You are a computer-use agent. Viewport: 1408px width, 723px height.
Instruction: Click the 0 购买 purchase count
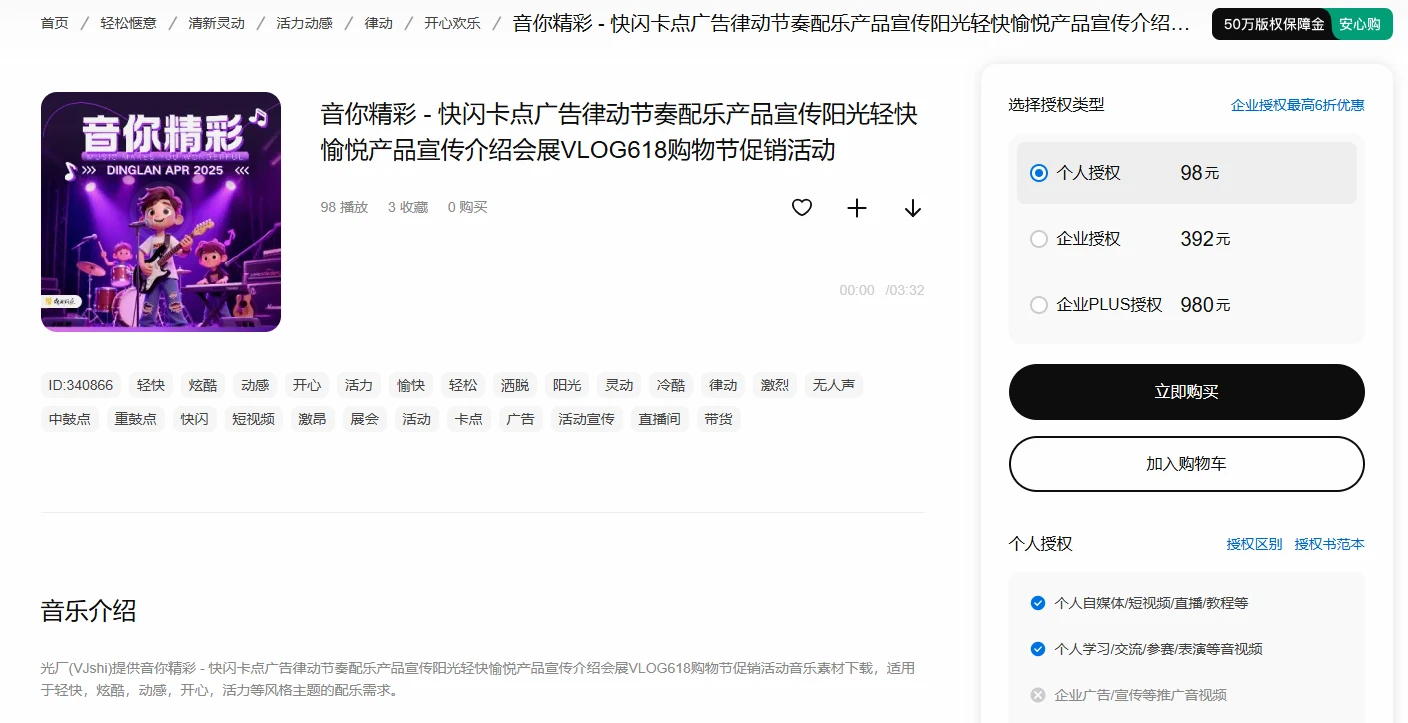tap(468, 207)
